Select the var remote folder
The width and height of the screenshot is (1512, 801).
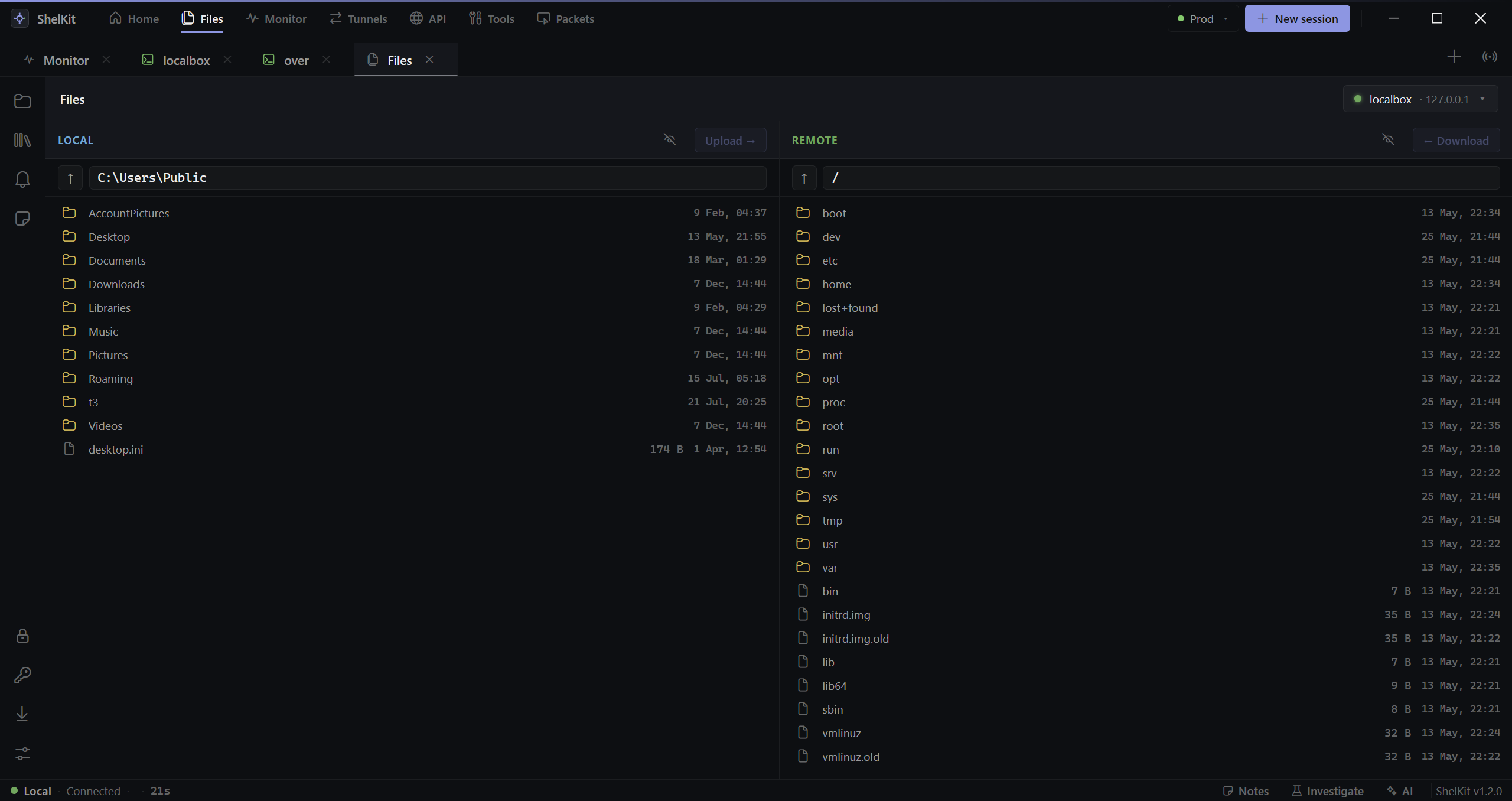pyautogui.click(x=1146, y=568)
